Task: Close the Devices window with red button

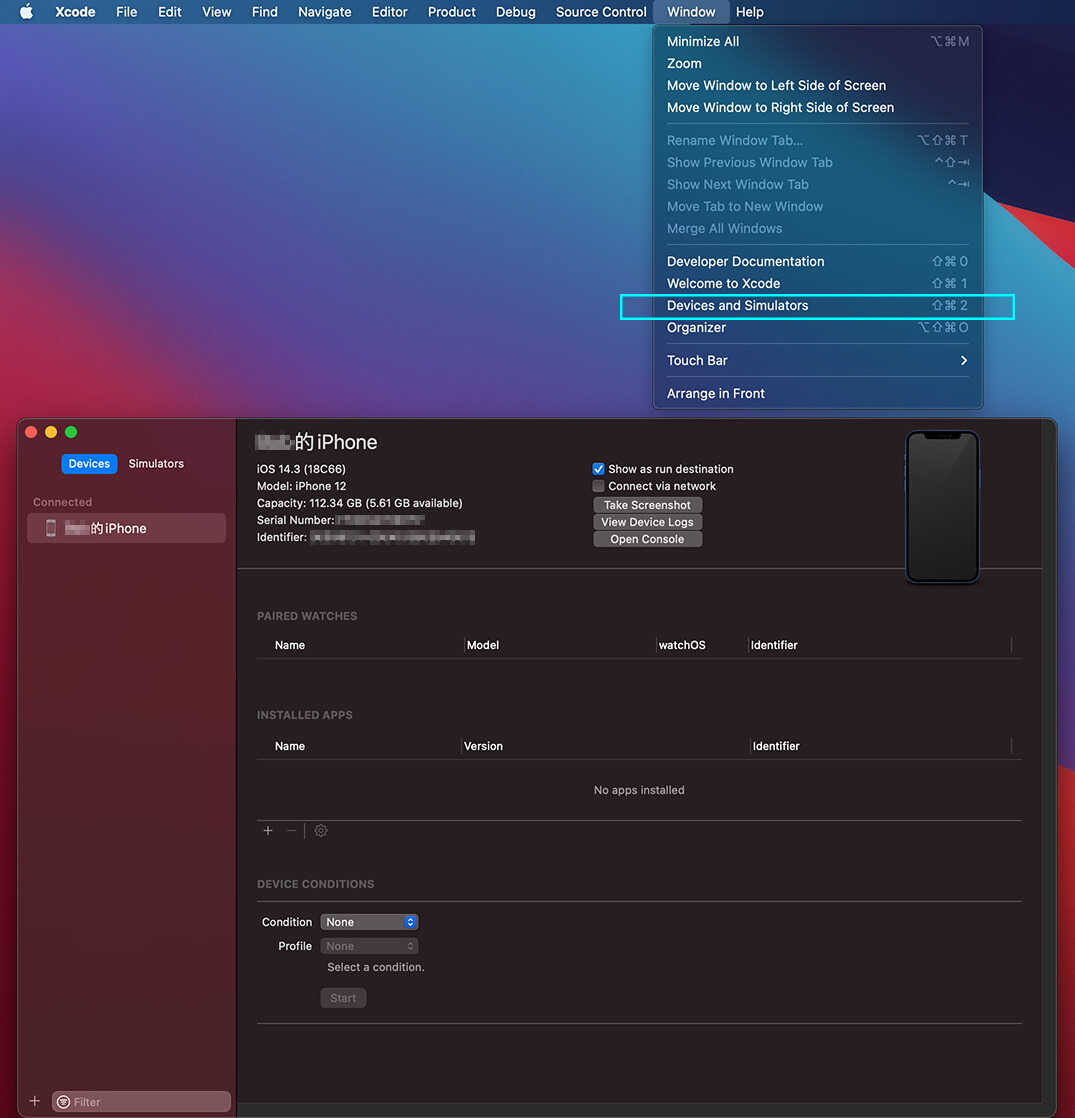Action: pyautogui.click(x=31, y=432)
